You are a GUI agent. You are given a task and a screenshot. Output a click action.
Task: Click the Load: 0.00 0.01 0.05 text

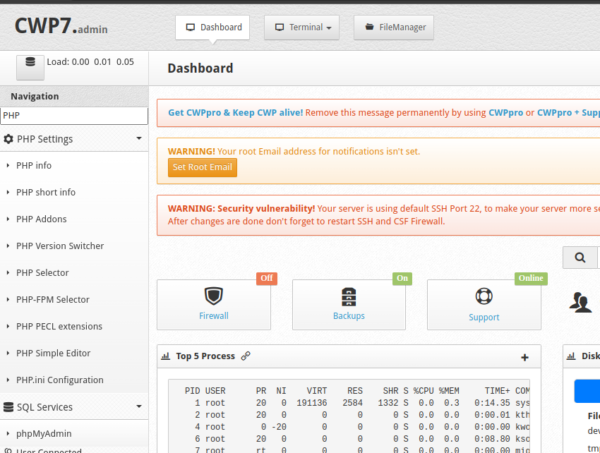(90, 62)
